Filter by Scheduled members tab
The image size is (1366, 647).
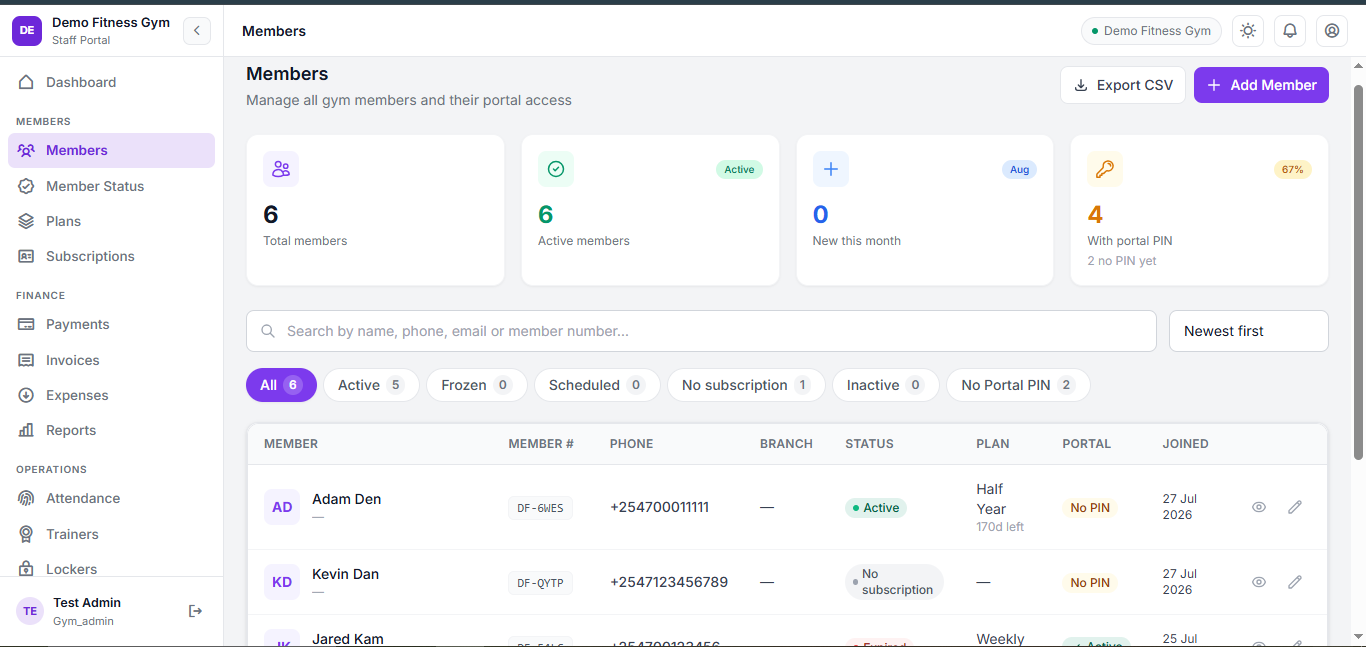pos(597,385)
